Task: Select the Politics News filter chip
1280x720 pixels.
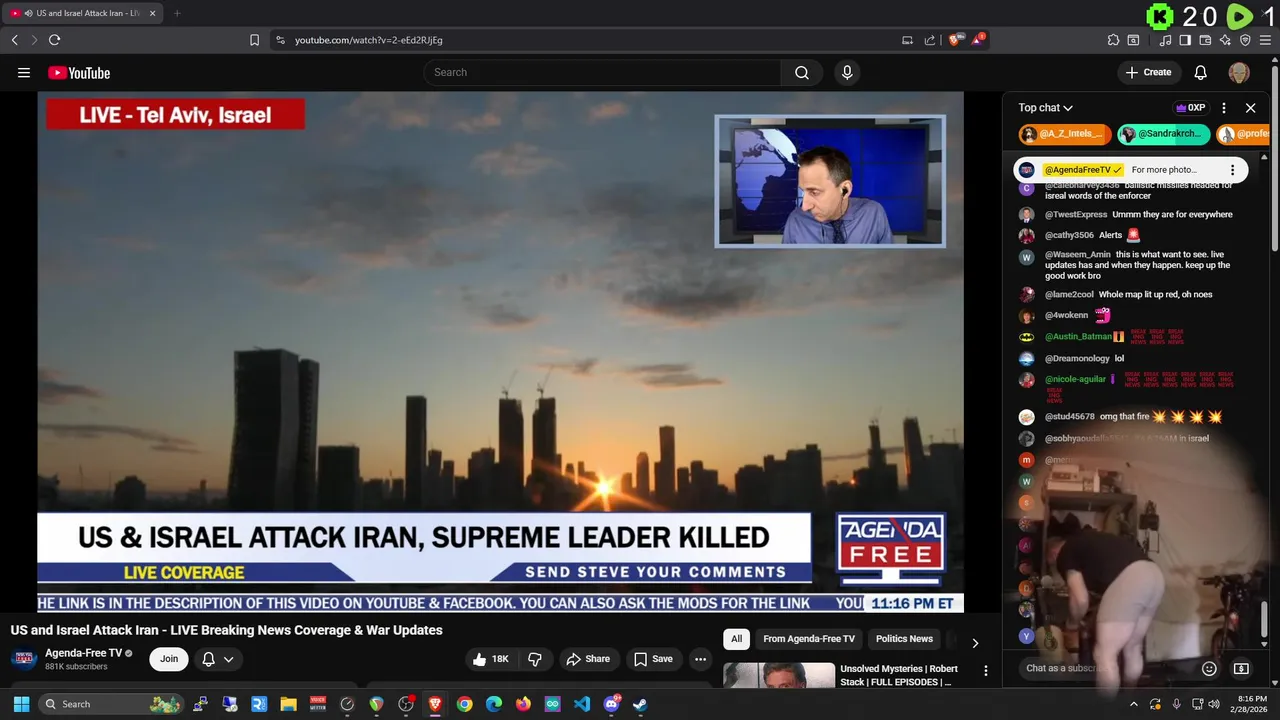Action: [904, 639]
